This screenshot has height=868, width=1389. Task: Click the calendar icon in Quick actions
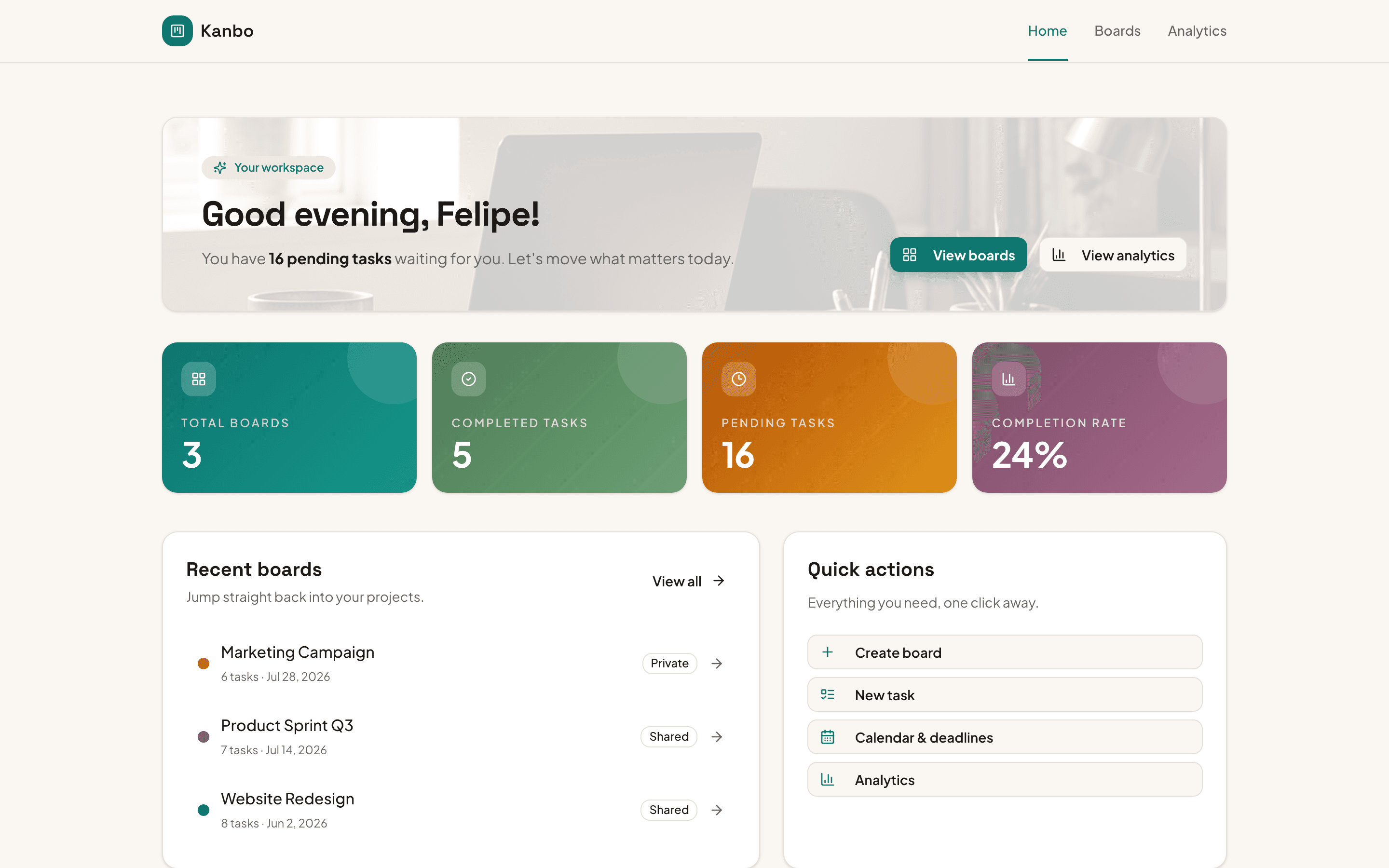(x=827, y=737)
